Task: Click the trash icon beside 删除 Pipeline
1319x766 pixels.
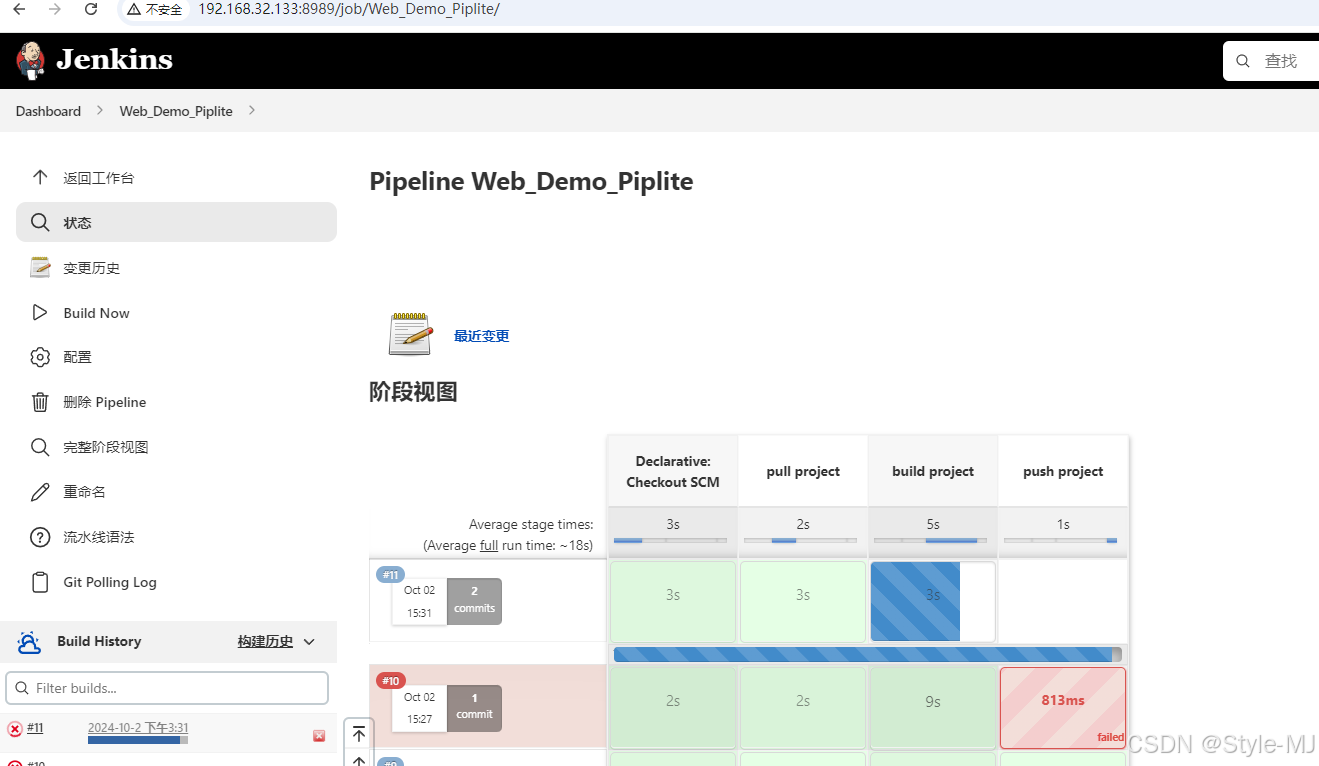Action: click(40, 402)
